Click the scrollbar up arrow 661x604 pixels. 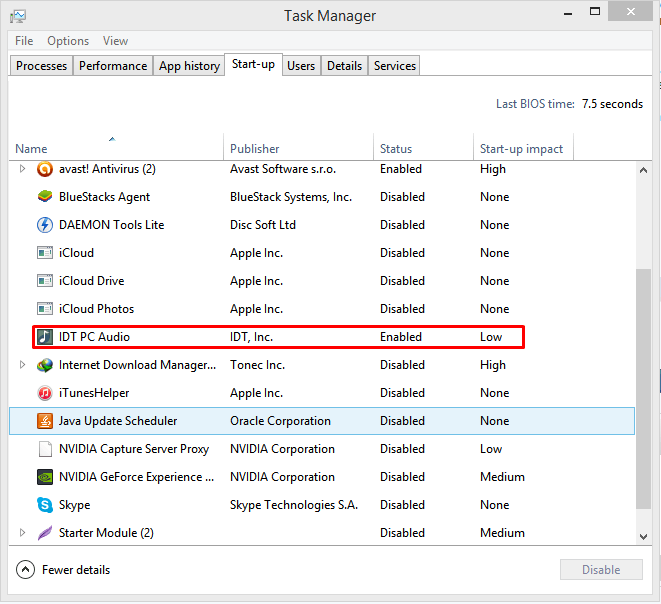643,170
